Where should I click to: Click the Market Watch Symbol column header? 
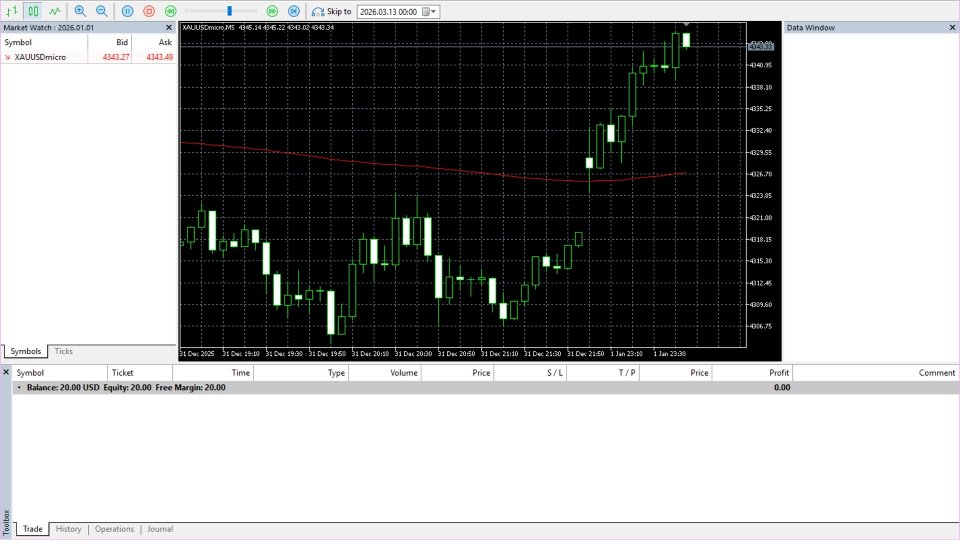pos(18,42)
